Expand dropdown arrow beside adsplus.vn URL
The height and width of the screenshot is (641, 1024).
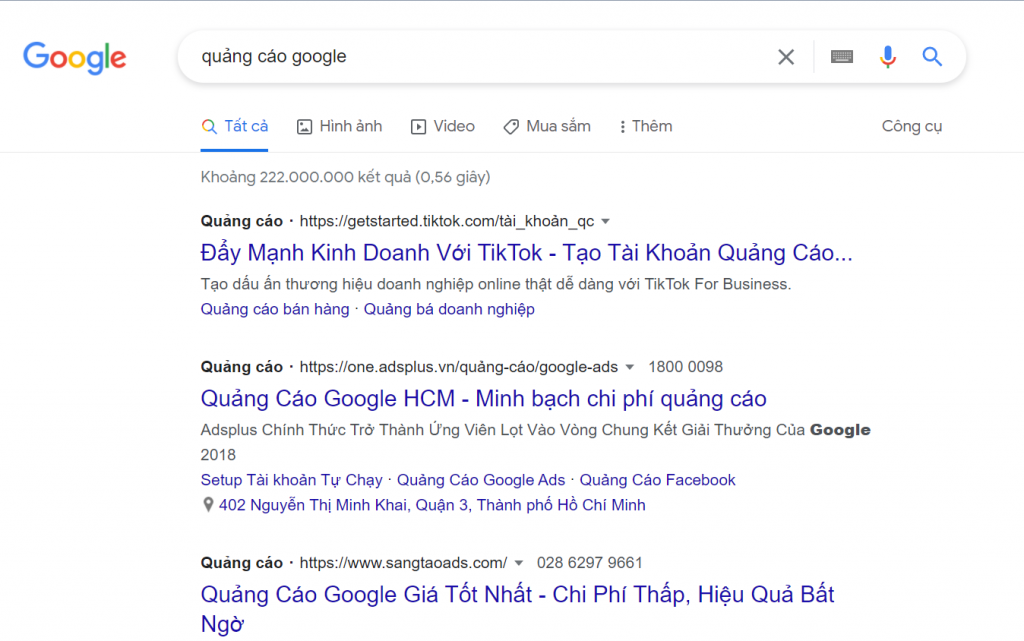630,367
